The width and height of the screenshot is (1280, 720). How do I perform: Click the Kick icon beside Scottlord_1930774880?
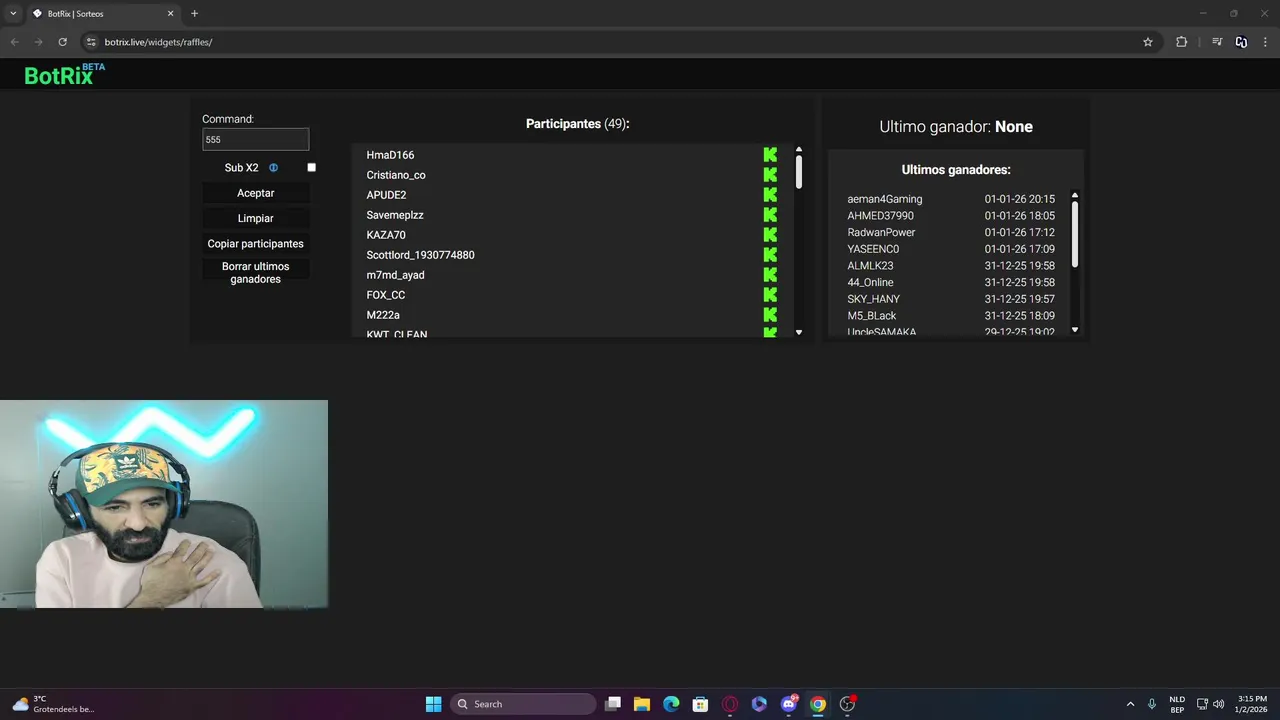click(770, 255)
